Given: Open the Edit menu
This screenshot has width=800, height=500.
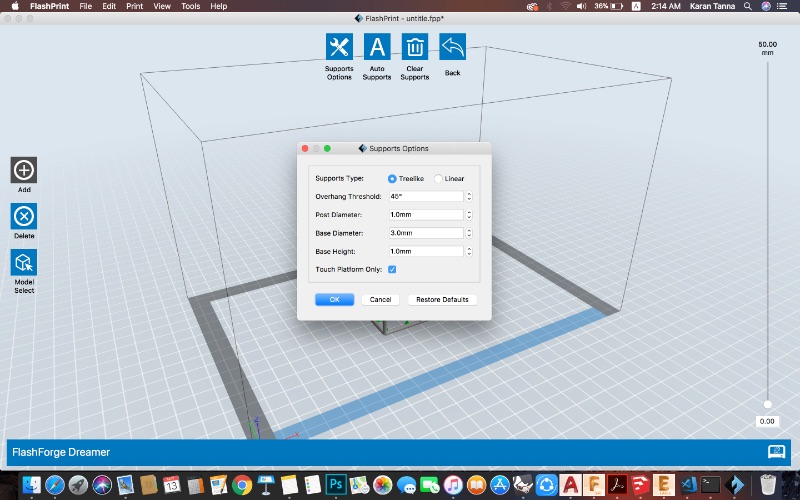Looking at the screenshot, I should (109, 6).
